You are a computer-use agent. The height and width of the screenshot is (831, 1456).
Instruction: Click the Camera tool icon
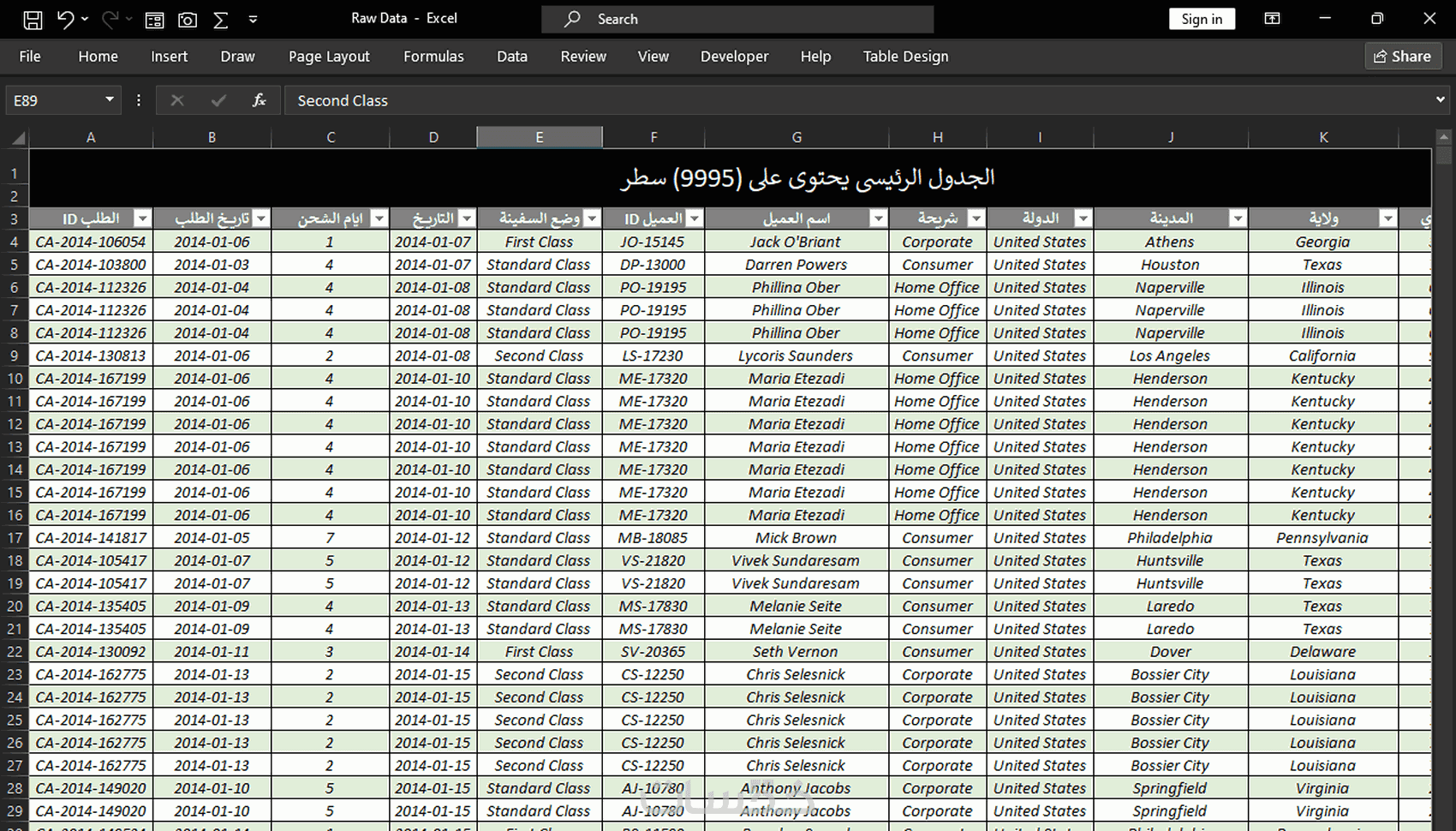coord(188,20)
